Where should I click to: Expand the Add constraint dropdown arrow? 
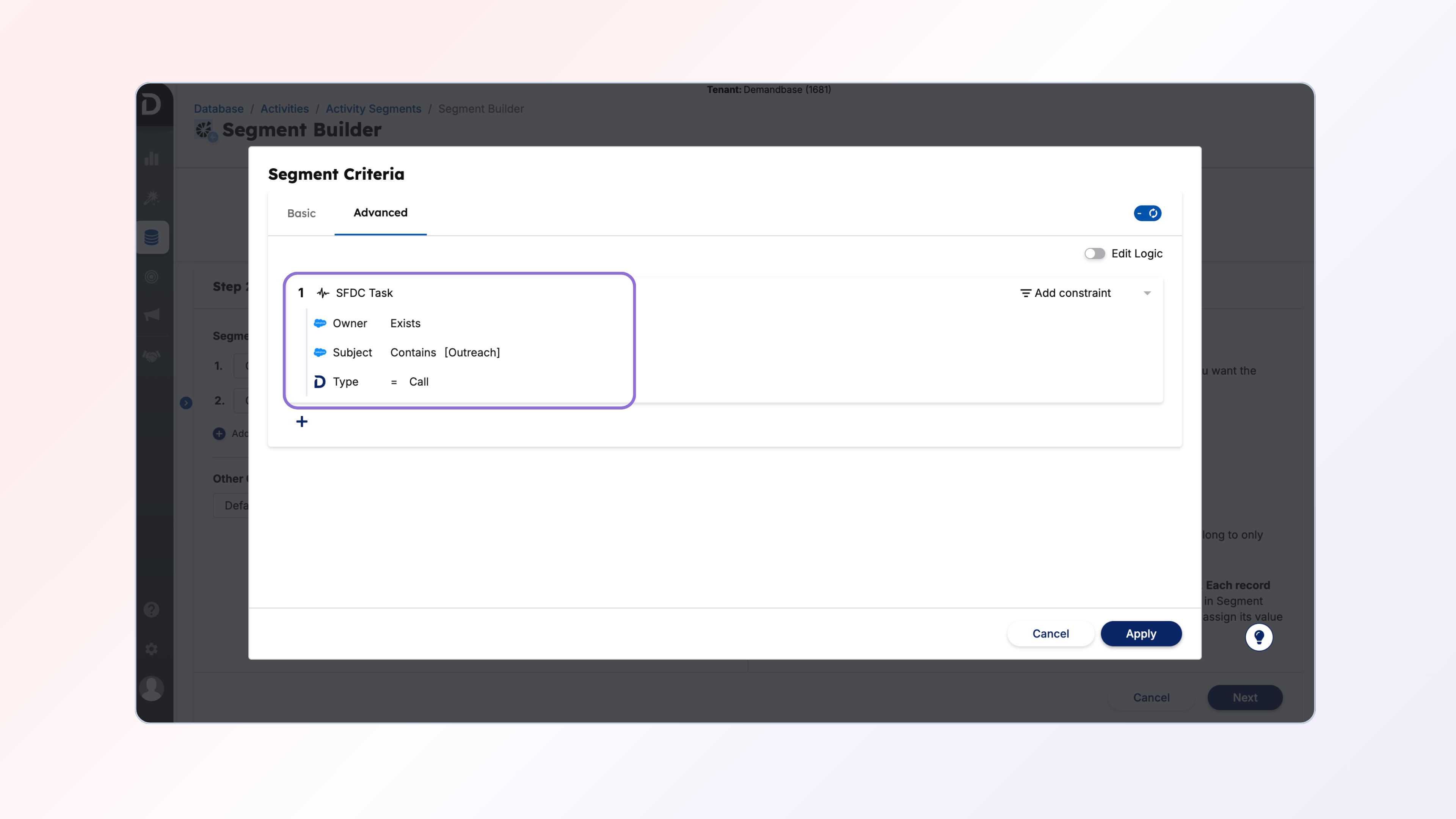(1147, 293)
